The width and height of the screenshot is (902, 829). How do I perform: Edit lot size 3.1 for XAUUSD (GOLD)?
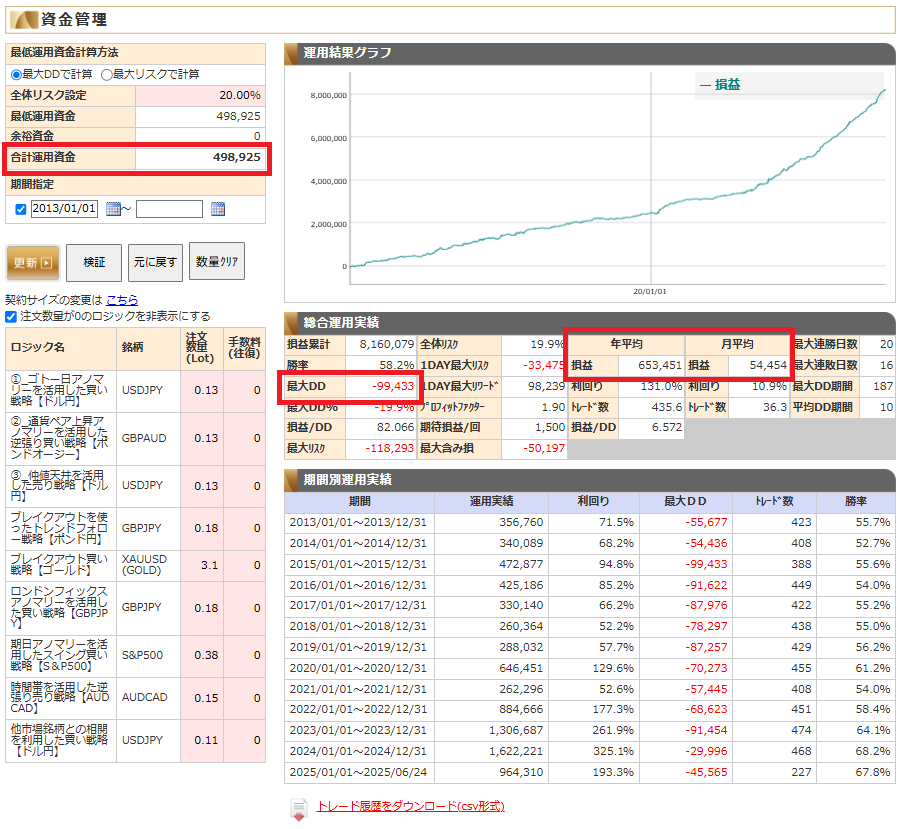point(202,566)
